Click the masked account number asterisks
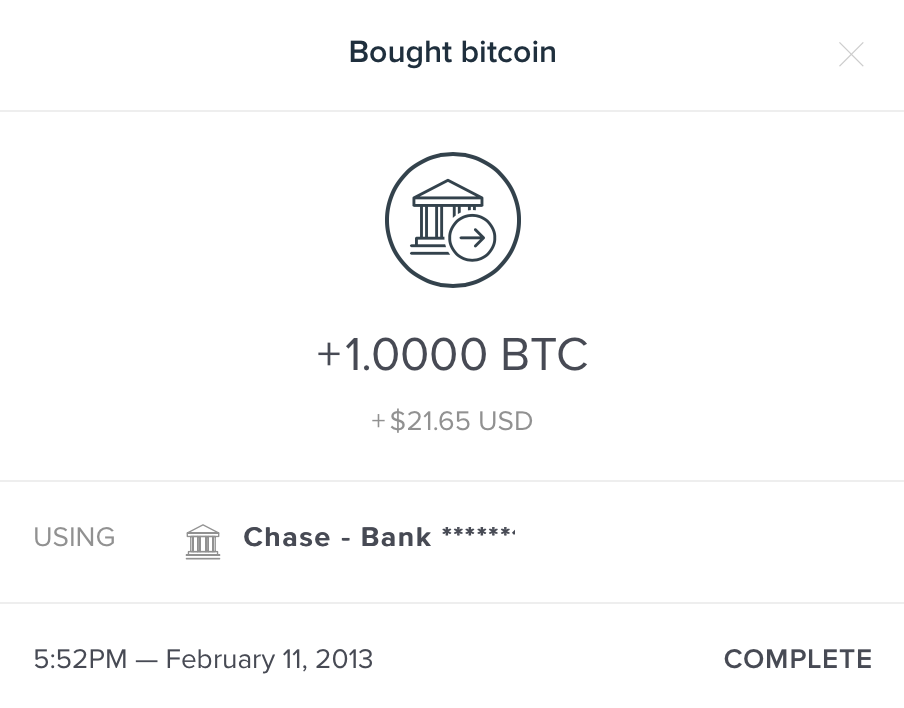Image resolution: width=904 pixels, height=708 pixels. coord(476,535)
